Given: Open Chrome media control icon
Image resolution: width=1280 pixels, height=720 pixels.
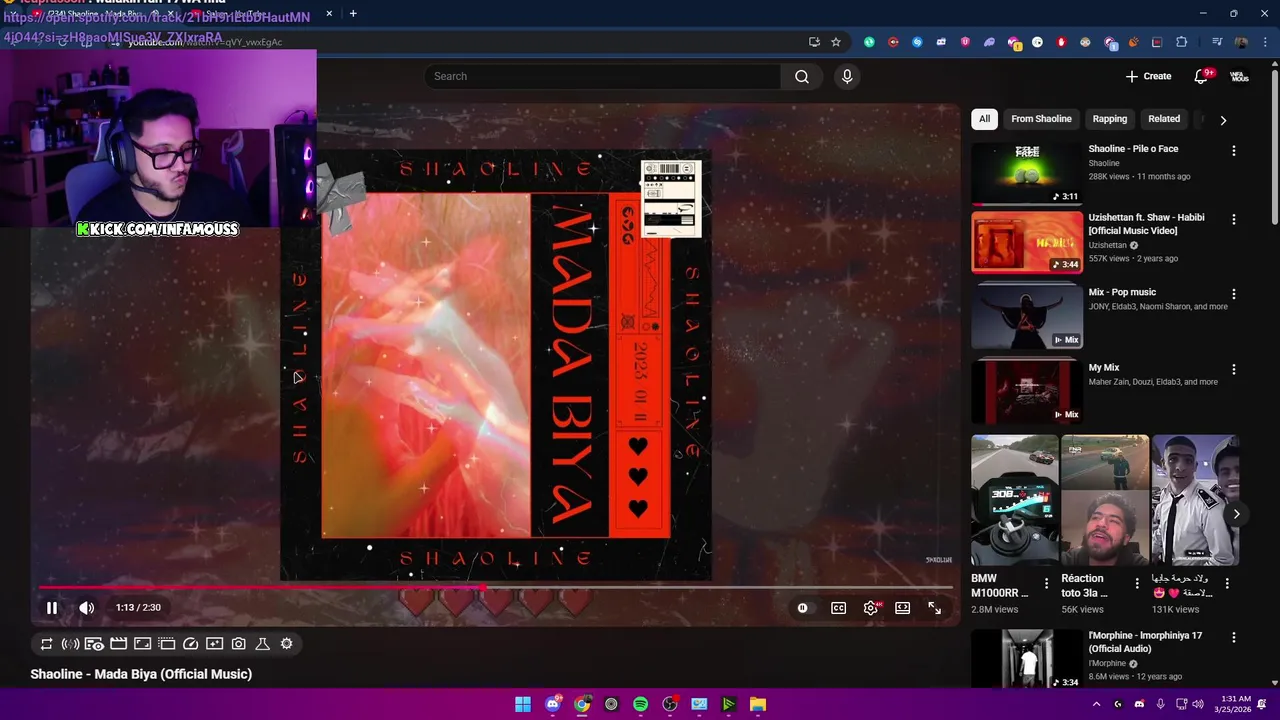Looking at the screenshot, I should [1217, 42].
